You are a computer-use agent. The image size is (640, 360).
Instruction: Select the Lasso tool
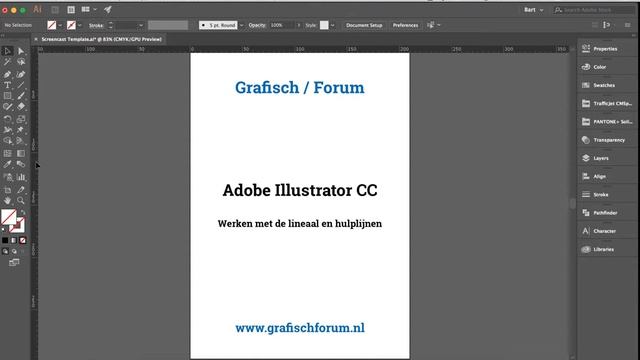(x=21, y=62)
